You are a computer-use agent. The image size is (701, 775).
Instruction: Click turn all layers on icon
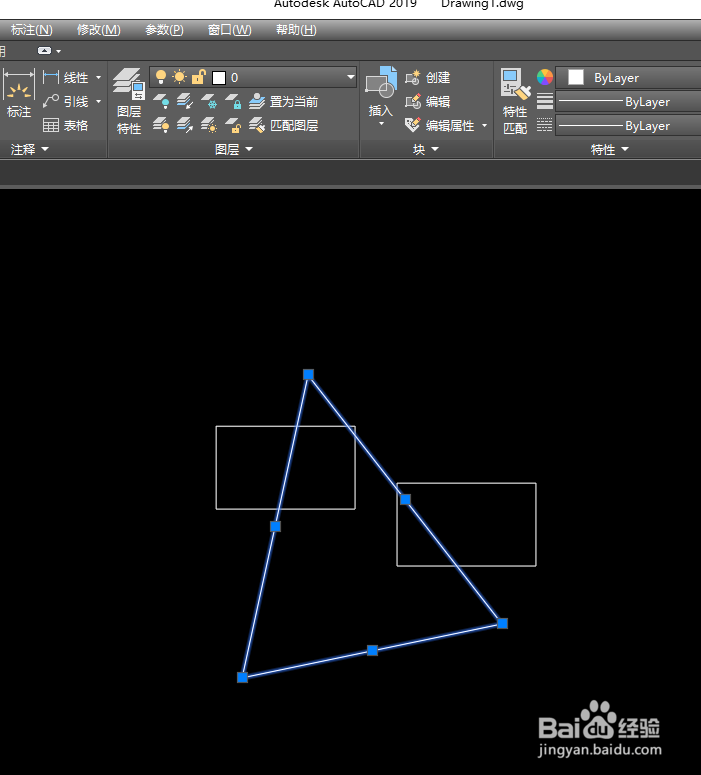(x=161, y=126)
